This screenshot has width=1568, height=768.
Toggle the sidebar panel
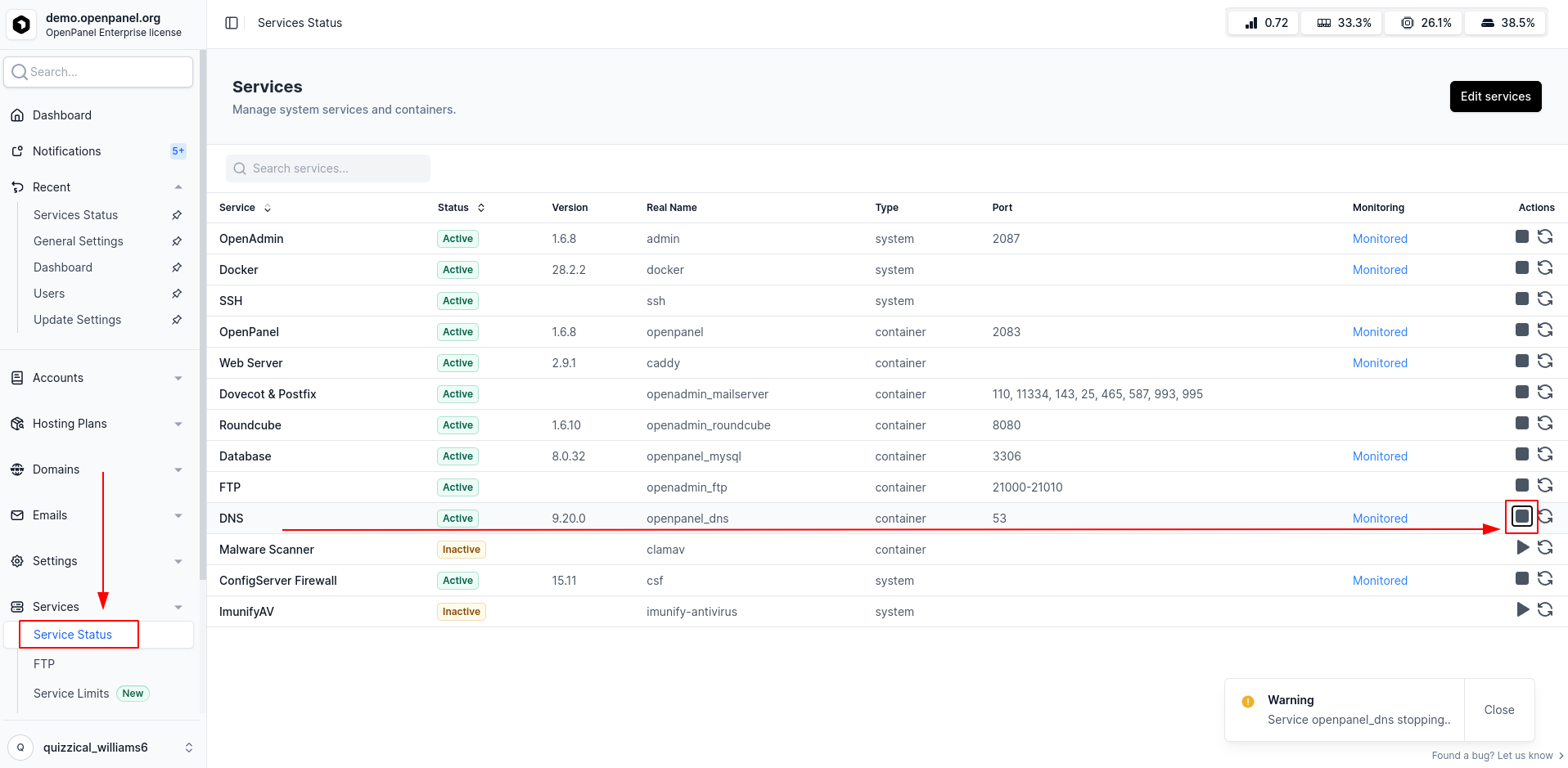232,23
